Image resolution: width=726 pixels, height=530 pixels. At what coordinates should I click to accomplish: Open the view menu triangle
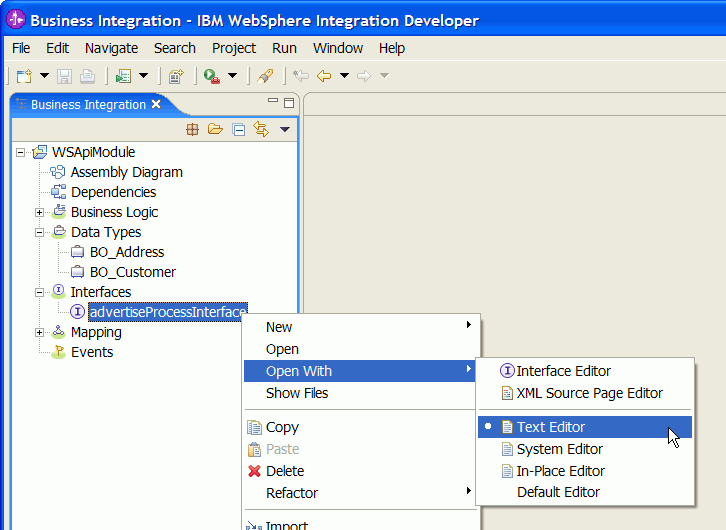285,130
